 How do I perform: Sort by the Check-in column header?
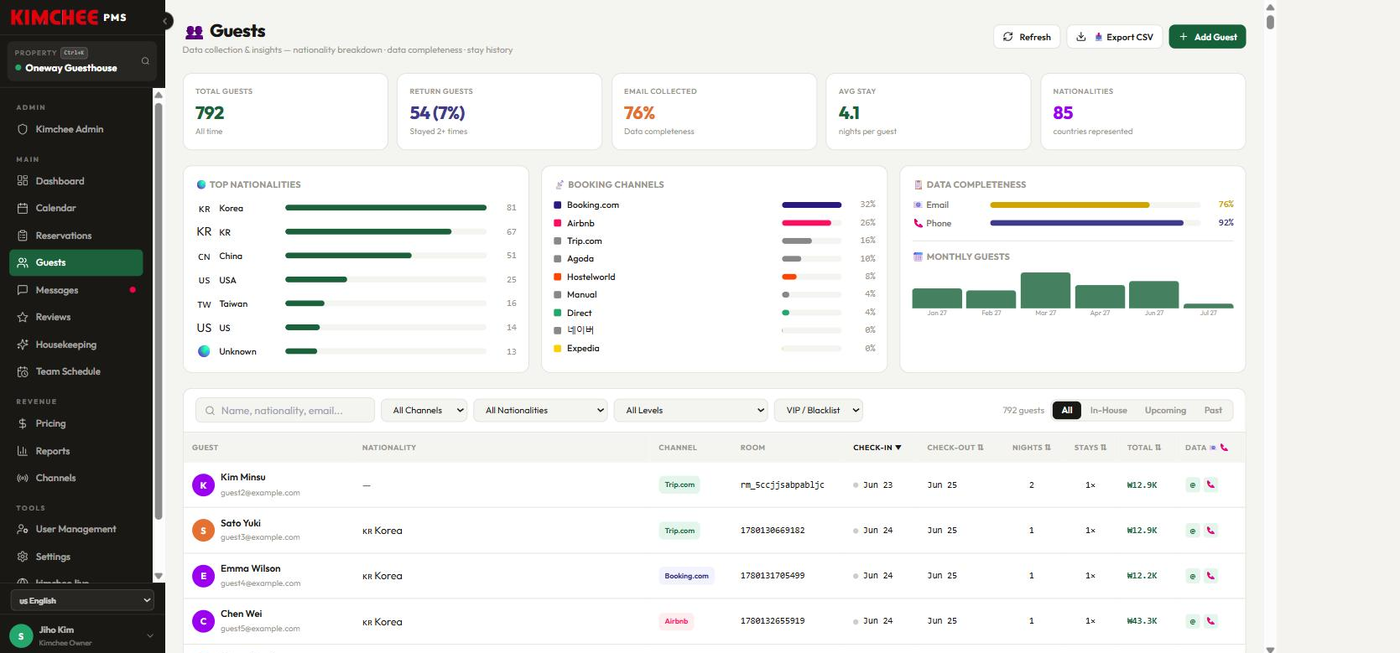click(877, 447)
